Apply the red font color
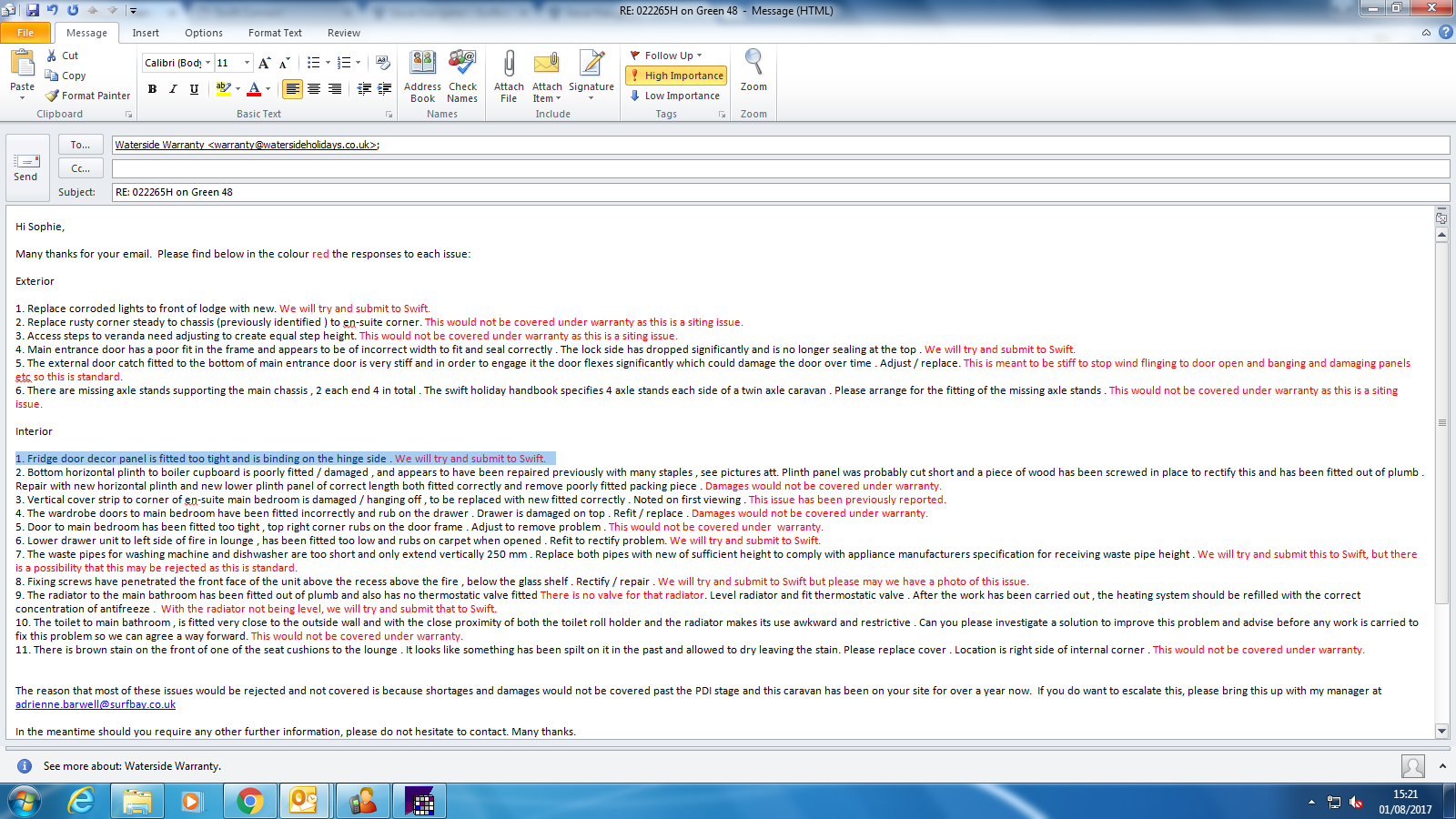This screenshot has height=819, width=1456. click(254, 88)
